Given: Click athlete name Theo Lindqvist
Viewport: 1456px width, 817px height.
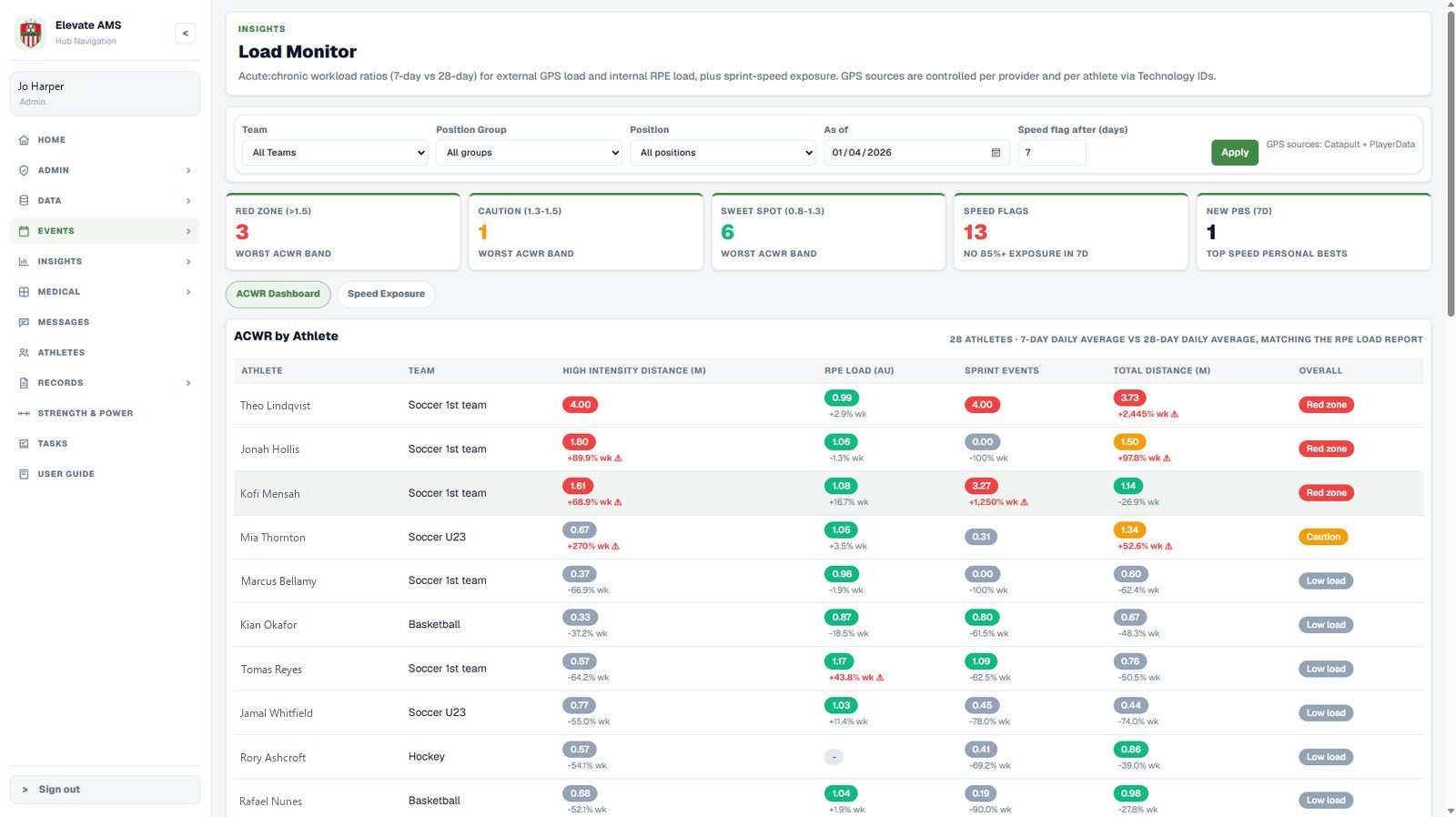Looking at the screenshot, I should pyautogui.click(x=275, y=406).
